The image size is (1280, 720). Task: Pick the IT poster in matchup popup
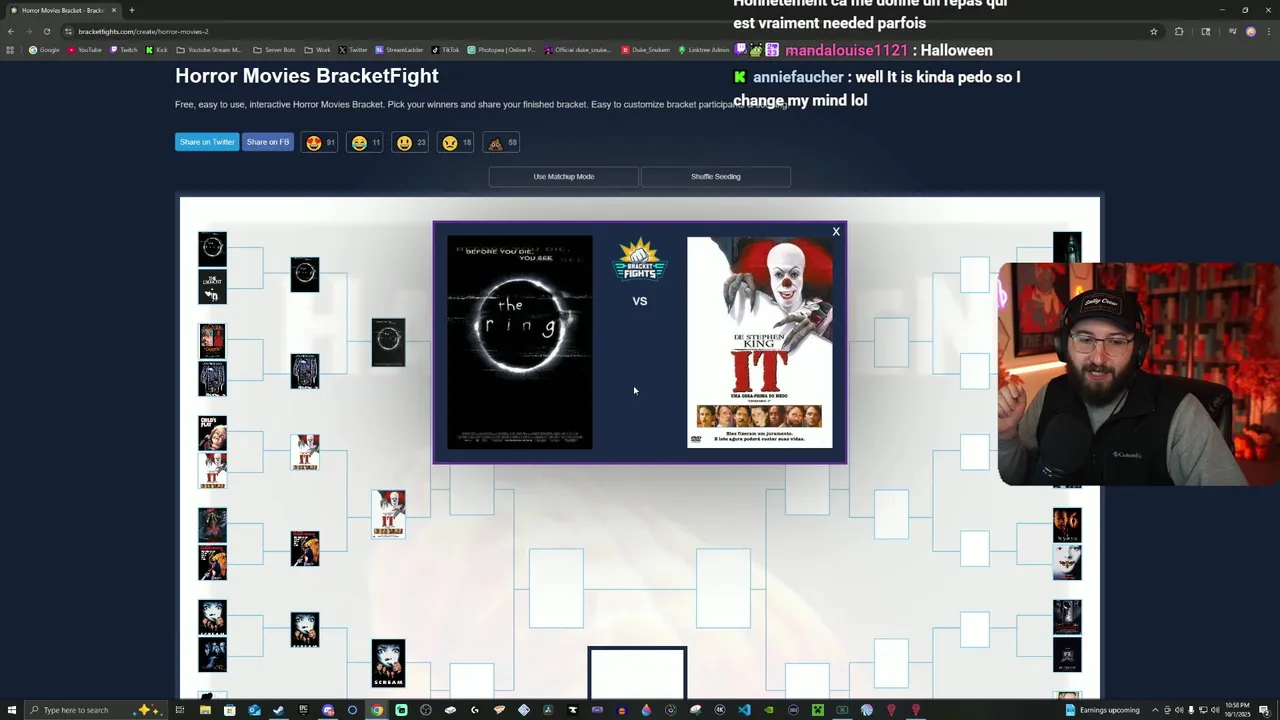[760, 342]
